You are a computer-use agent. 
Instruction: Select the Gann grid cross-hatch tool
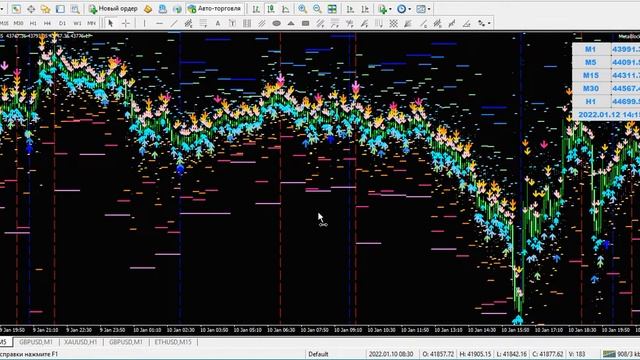(393, 23)
